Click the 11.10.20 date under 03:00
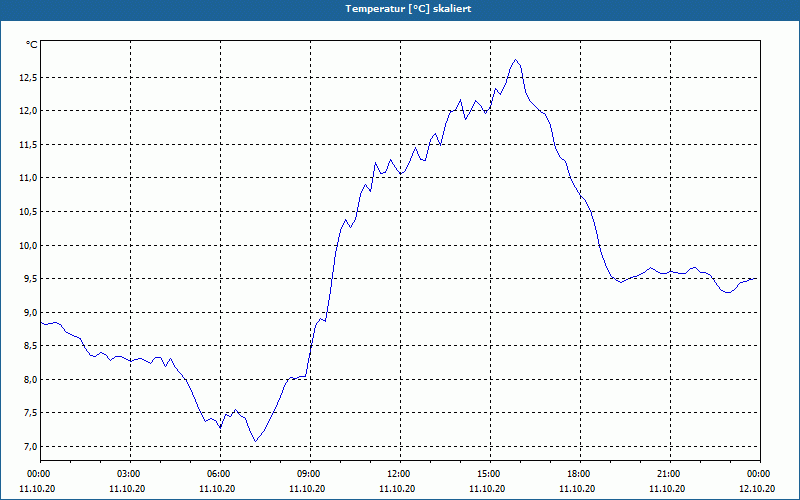The image size is (800, 500). (127, 489)
